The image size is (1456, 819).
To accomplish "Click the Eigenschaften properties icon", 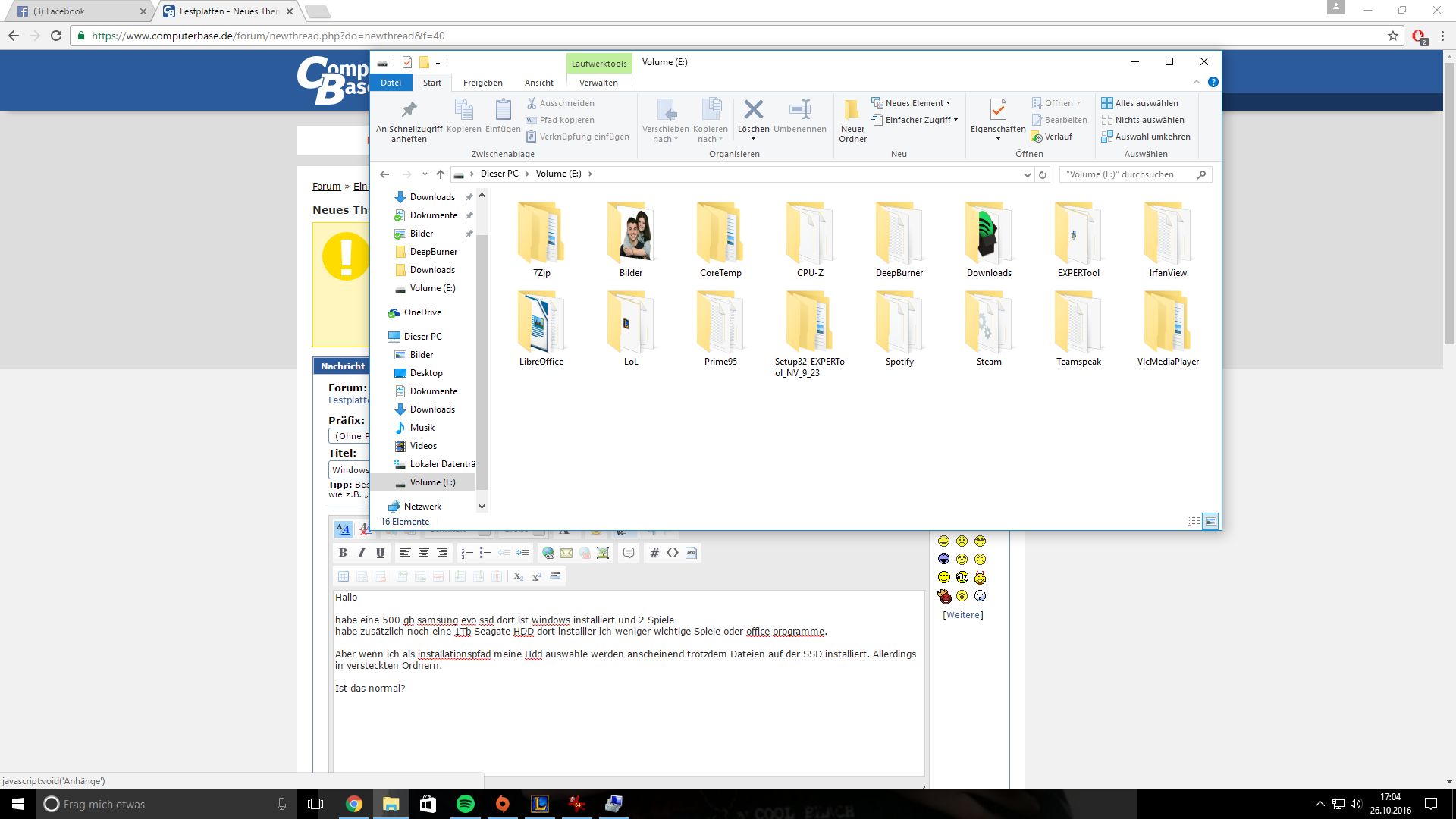I will [998, 111].
